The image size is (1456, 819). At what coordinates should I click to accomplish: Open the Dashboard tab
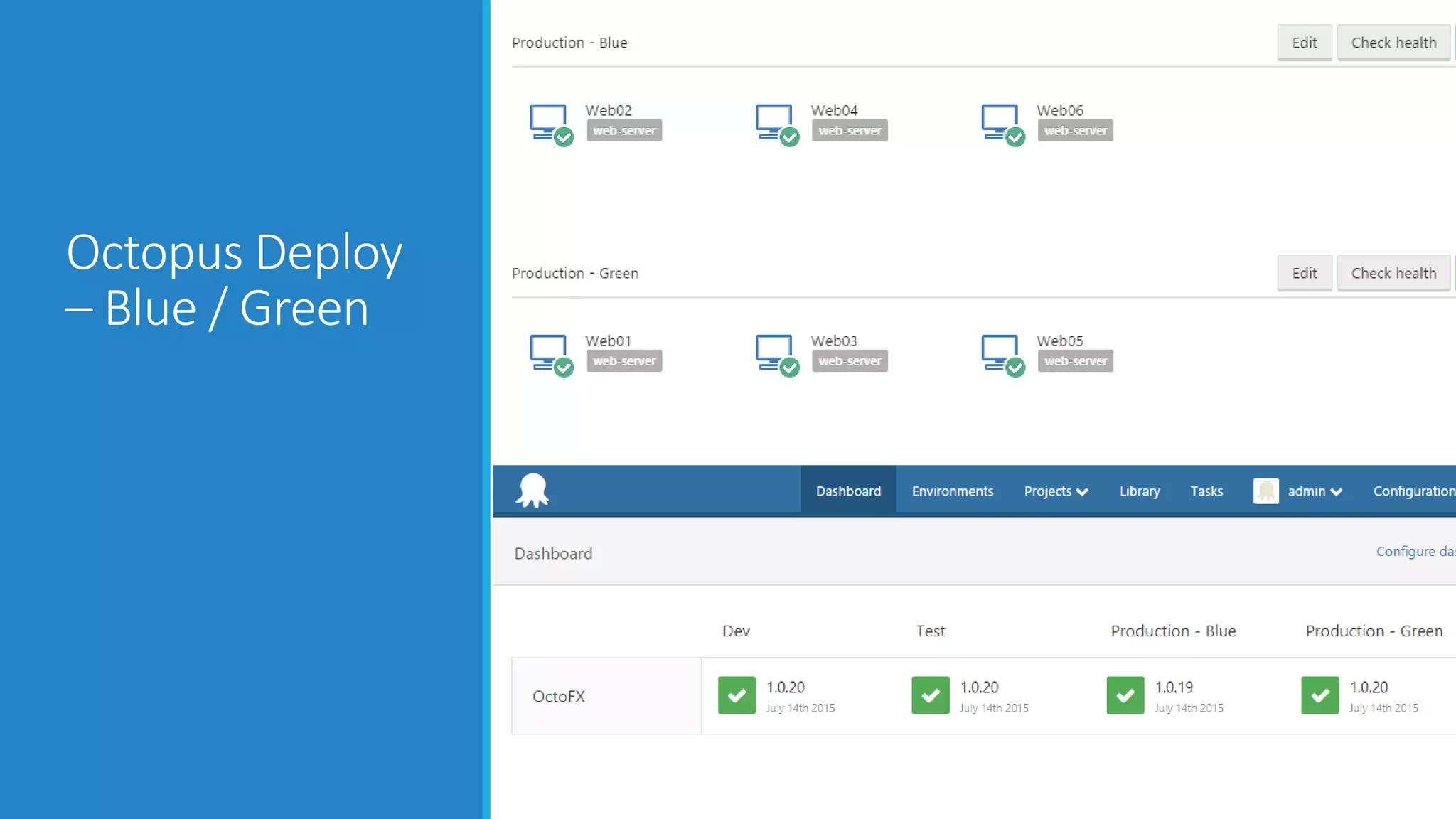click(848, 491)
